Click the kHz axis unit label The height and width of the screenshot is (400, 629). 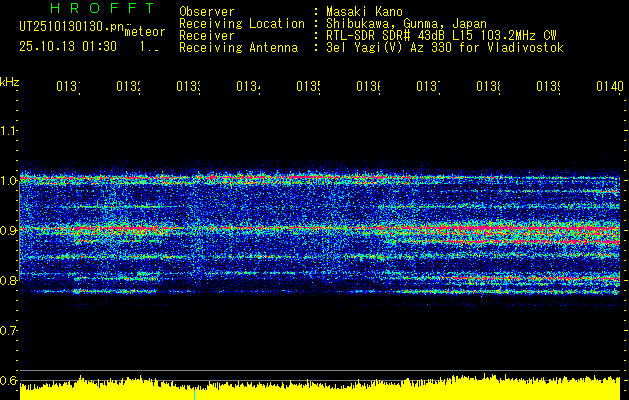[x=9, y=82]
